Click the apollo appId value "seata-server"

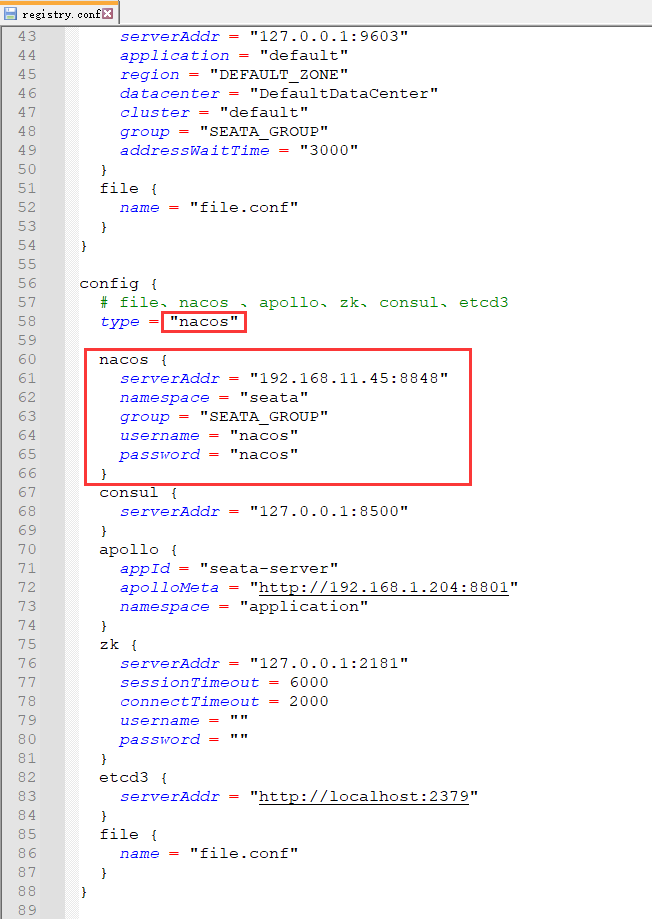[x=269, y=568]
